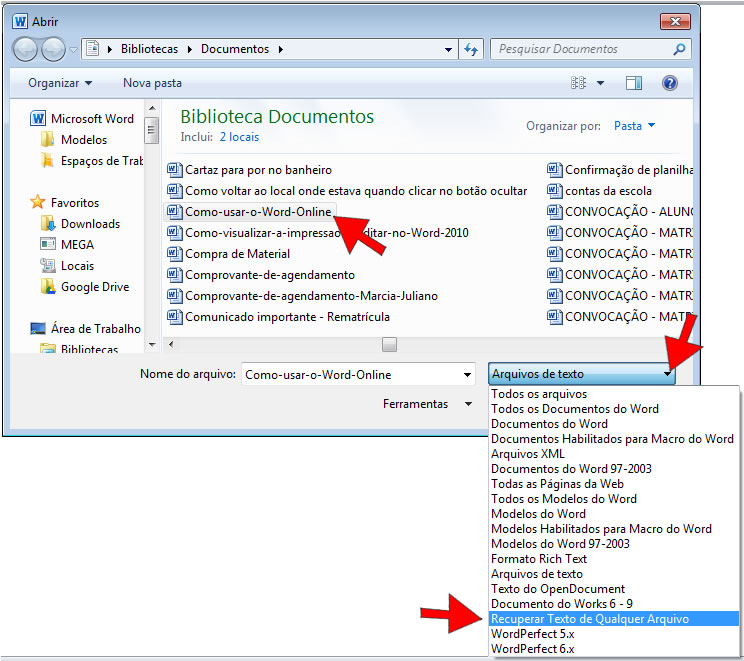Open the help question mark icon
The height and width of the screenshot is (661, 744).
(x=670, y=83)
